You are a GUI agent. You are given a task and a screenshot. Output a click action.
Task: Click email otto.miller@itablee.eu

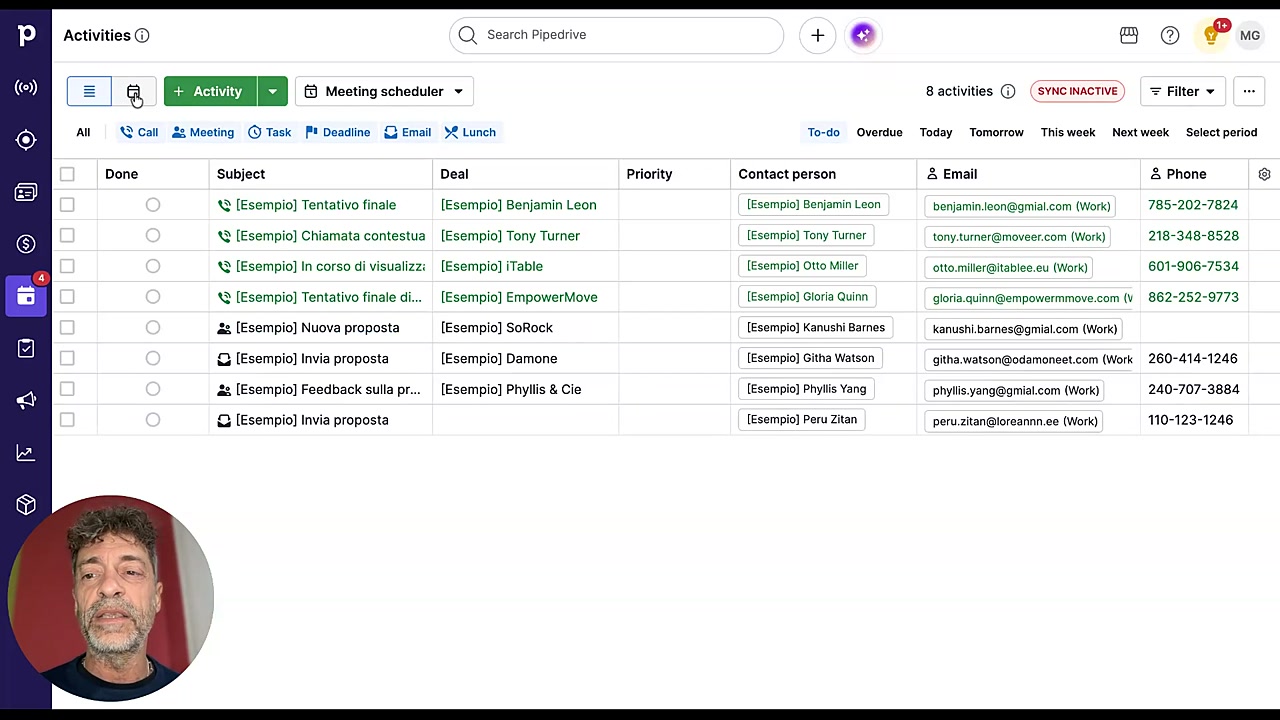pos(1010,267)
